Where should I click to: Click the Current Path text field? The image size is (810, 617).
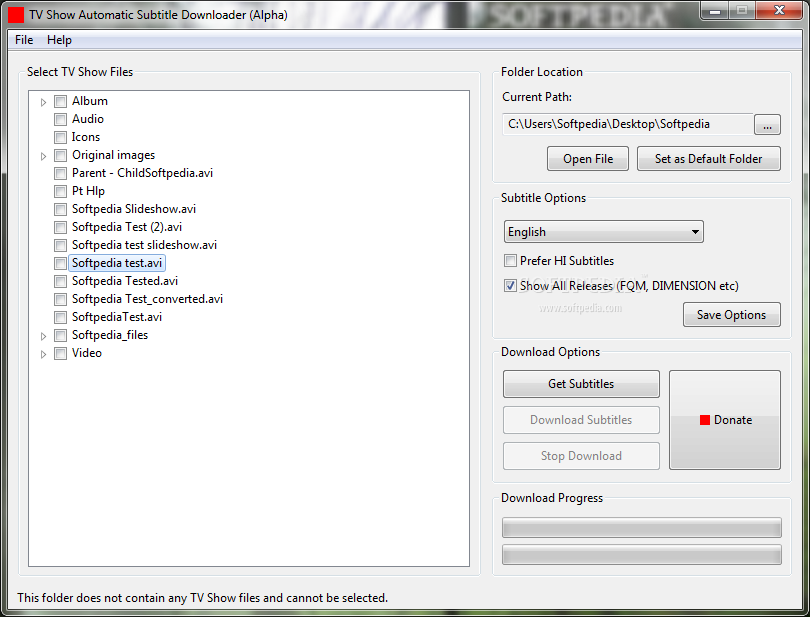point(627,124)
